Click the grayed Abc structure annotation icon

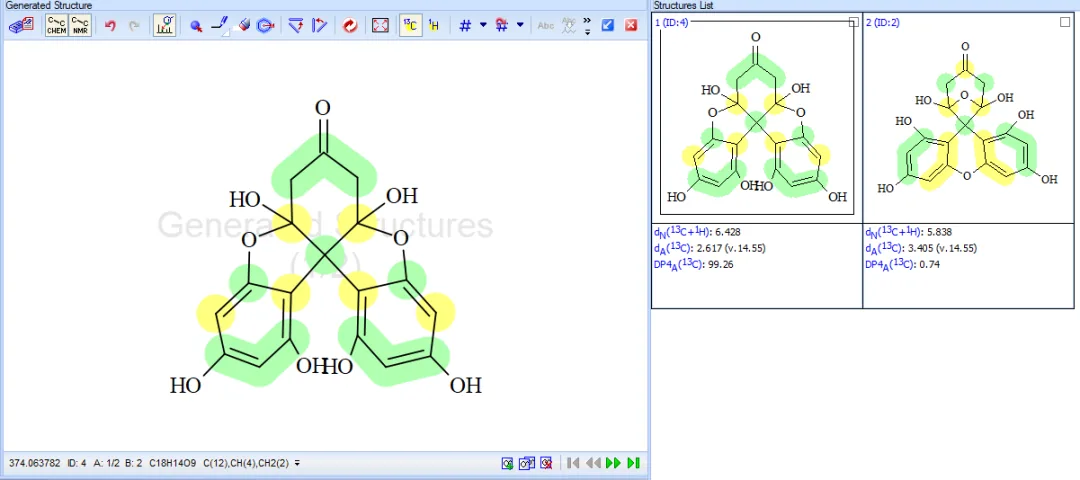[568, 25]
